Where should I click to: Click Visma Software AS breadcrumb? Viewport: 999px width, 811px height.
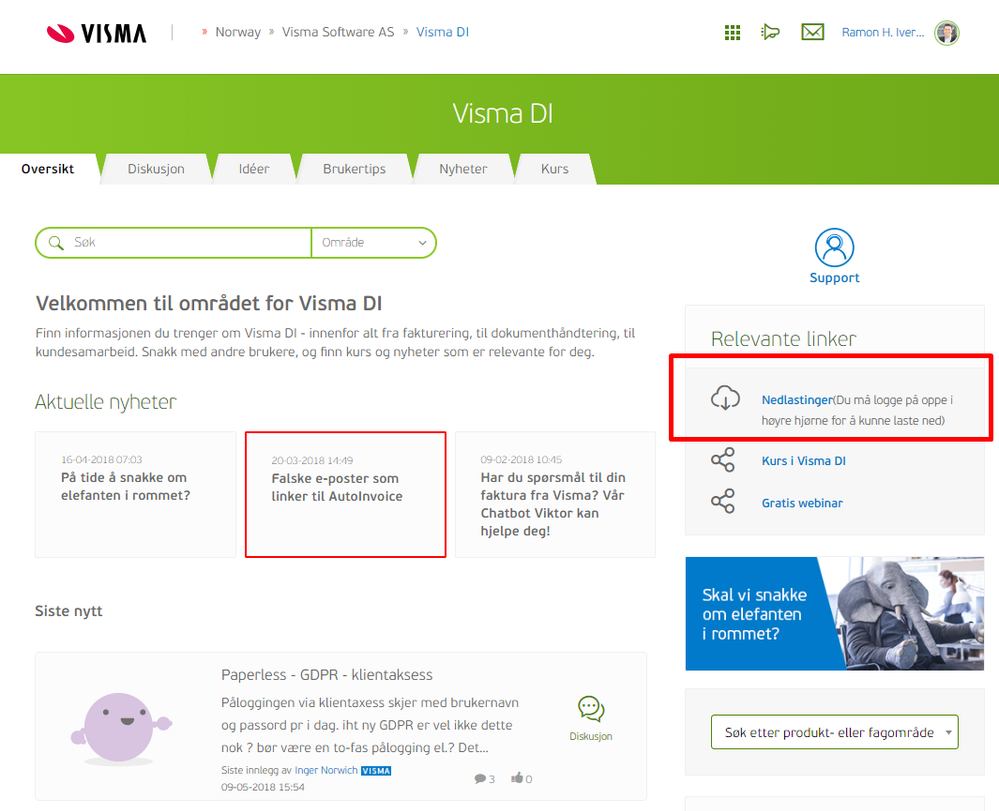pos(338,32)
